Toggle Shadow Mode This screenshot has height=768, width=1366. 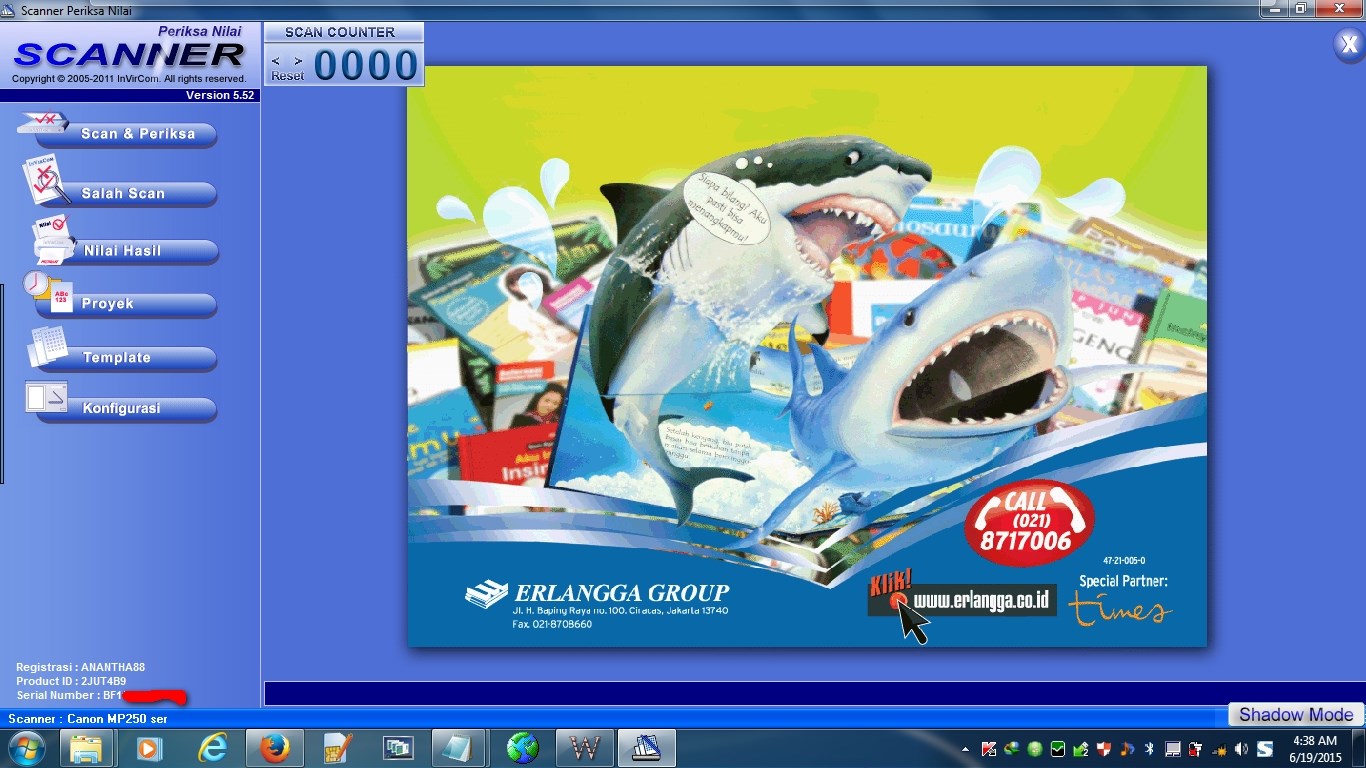(x=1296, y=715)
